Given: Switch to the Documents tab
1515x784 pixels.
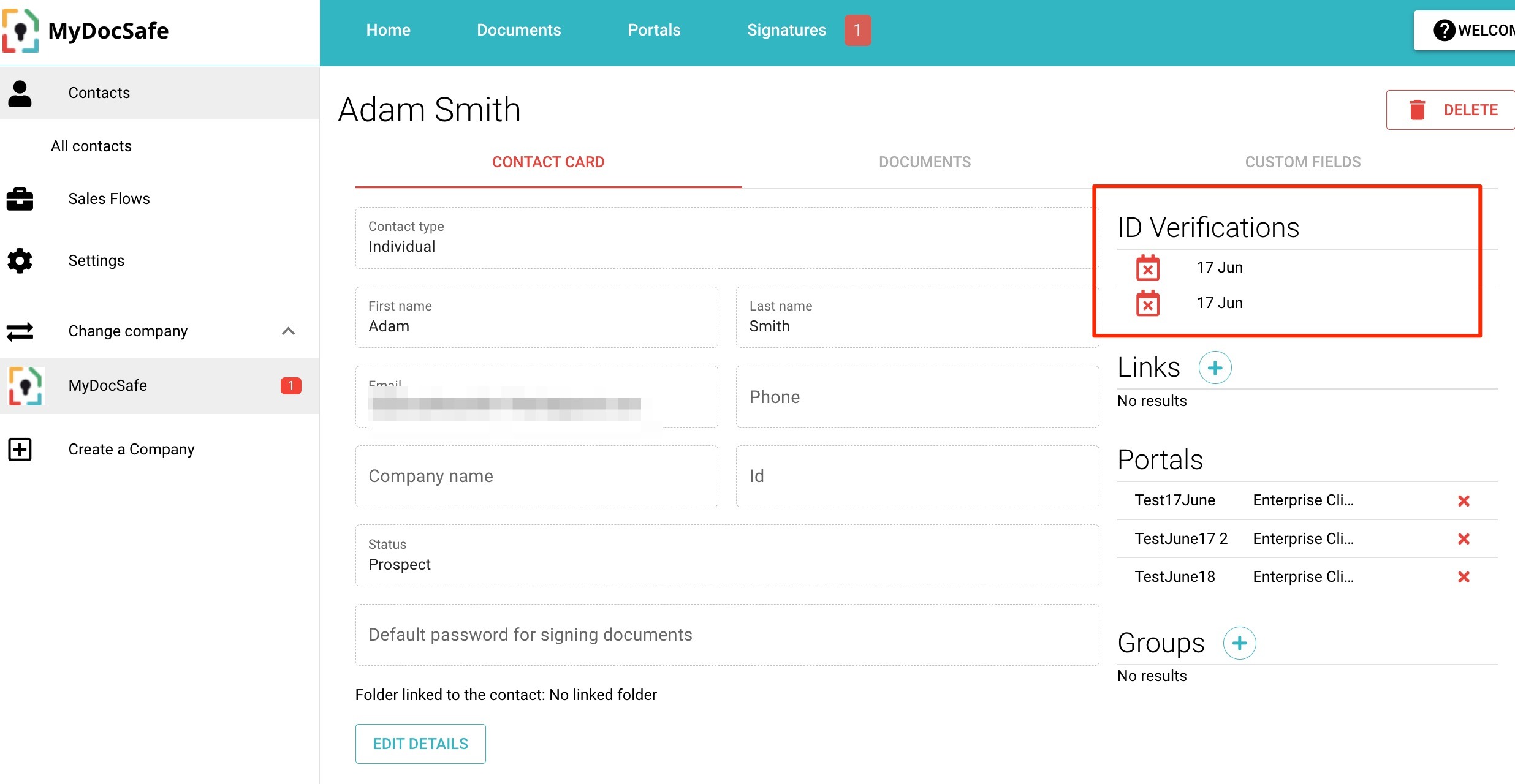Looking at the screenshot, I should [925, 162].
